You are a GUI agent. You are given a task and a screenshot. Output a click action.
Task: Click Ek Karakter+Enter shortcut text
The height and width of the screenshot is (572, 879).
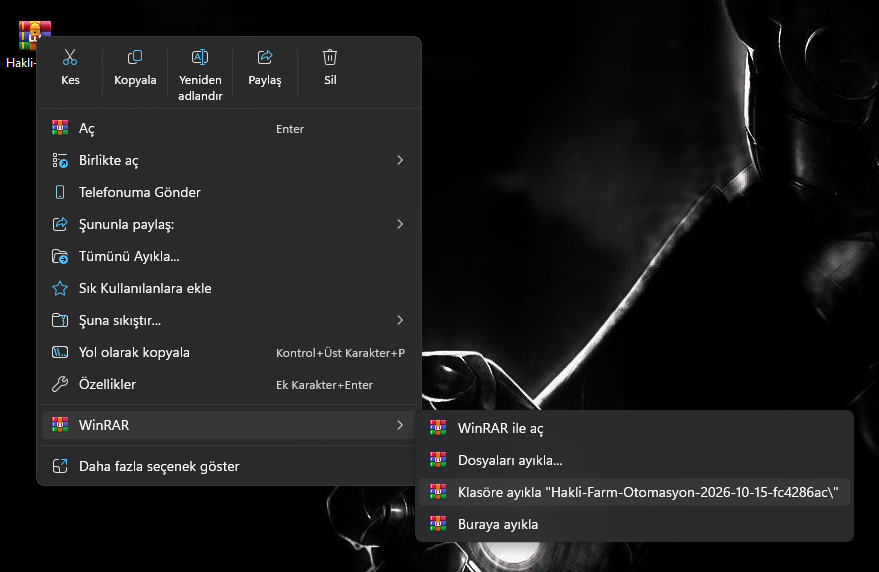tap(324, 385)
